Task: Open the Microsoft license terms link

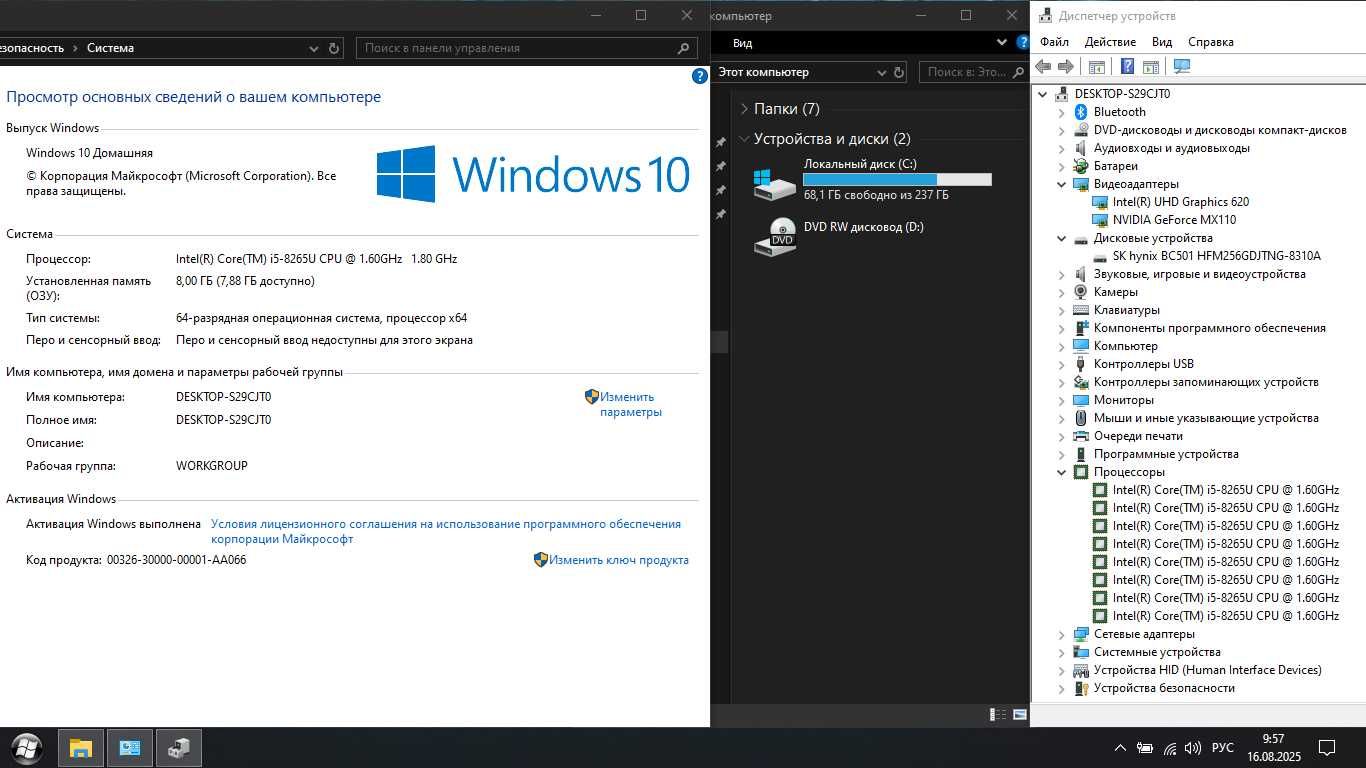Action: (446, 531)
